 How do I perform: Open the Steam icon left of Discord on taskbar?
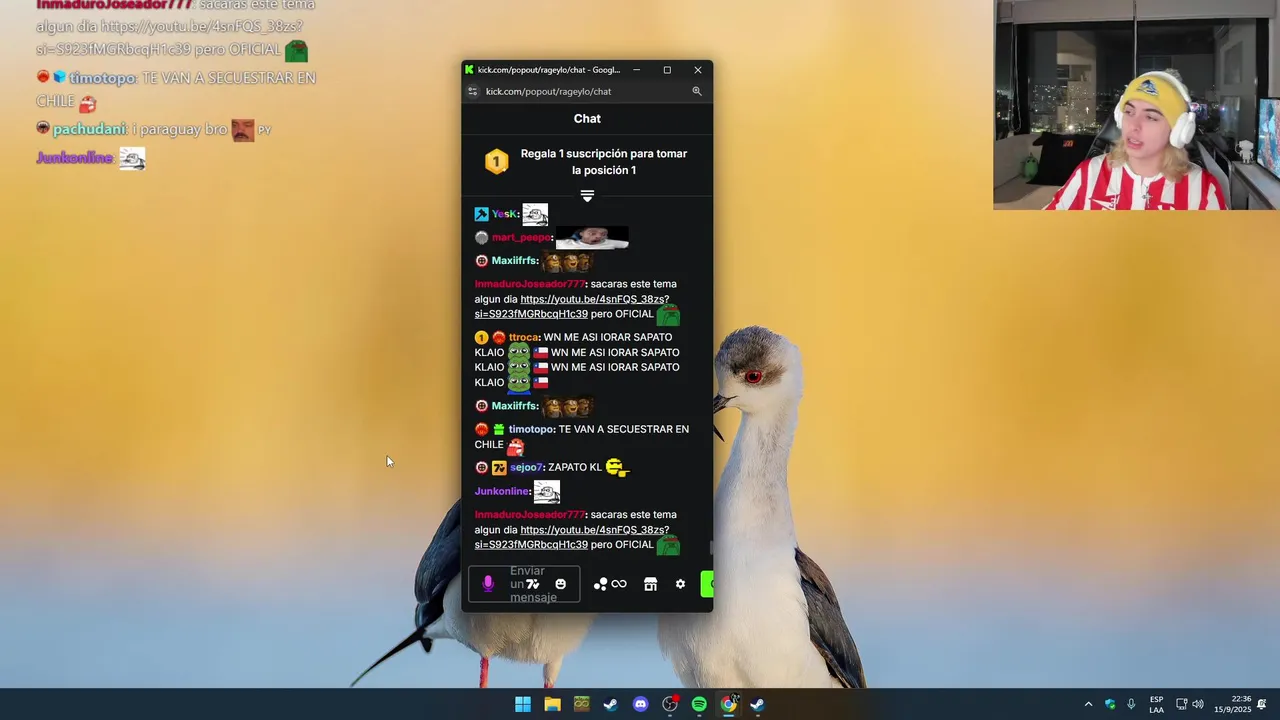(611, 704)
